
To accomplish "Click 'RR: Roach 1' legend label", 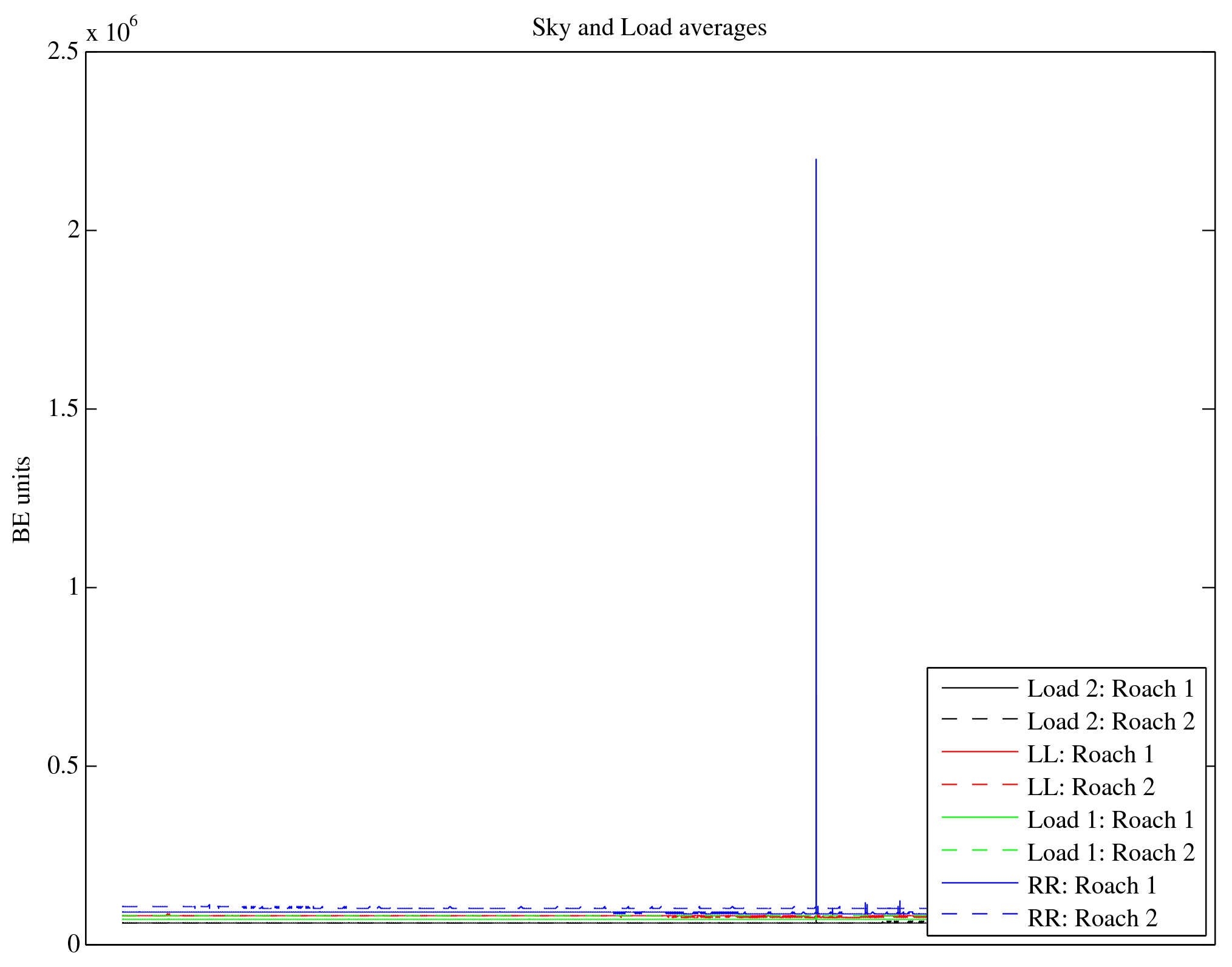I will (1092, 886).
